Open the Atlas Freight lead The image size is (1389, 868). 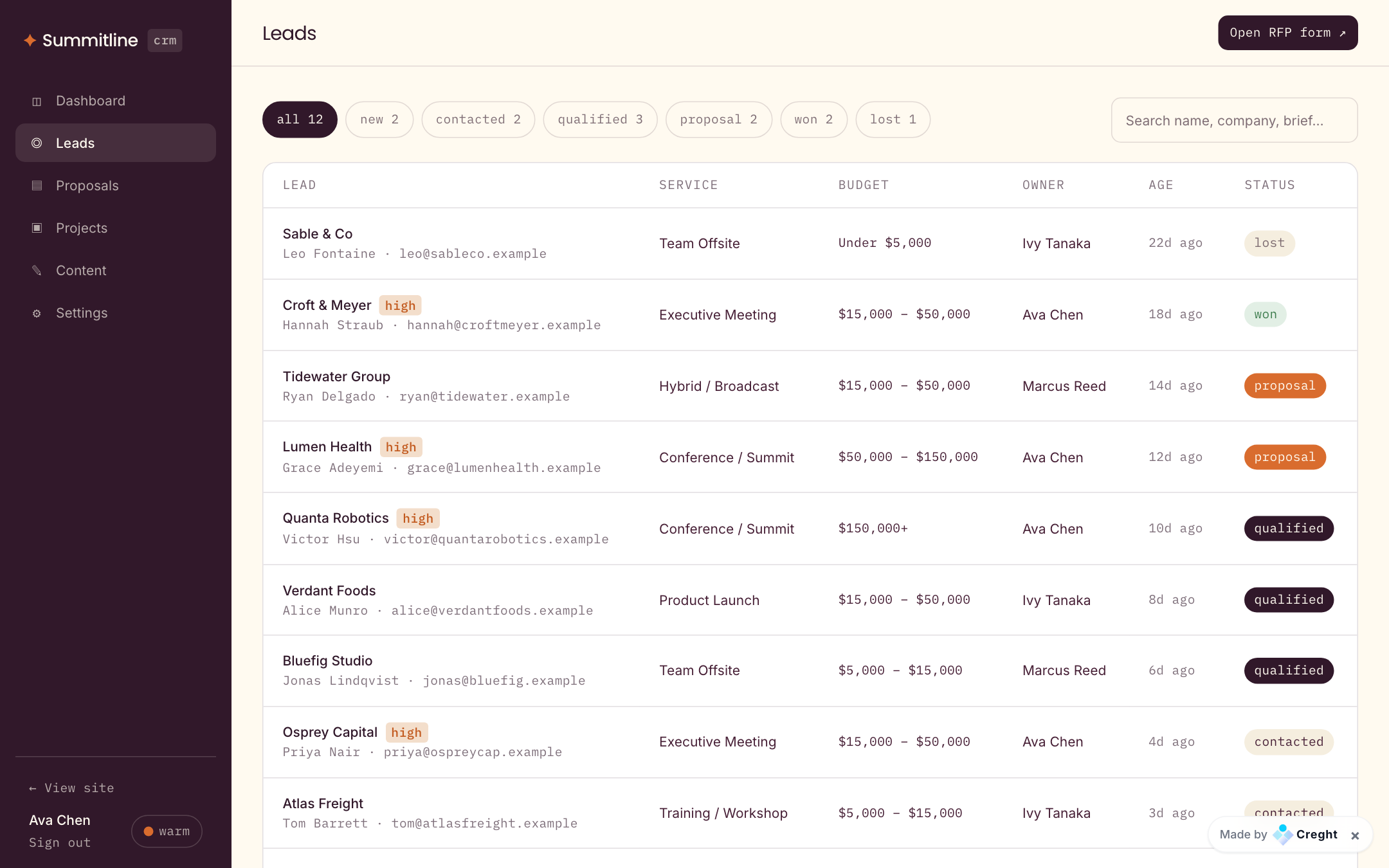point(810,813)
